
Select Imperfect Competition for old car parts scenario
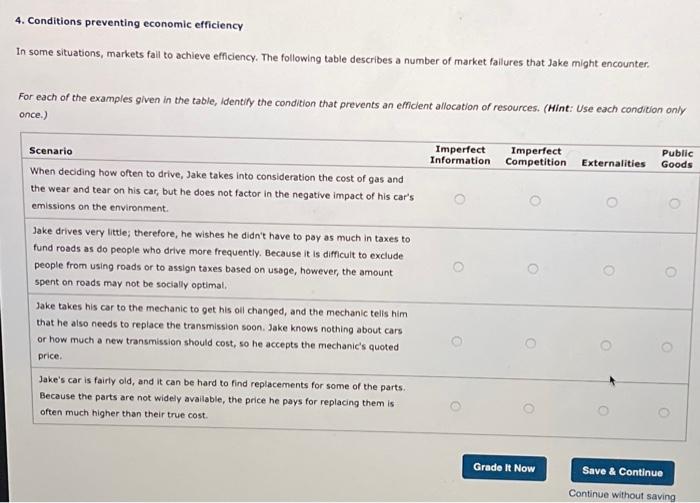click(x=529, y=408)
